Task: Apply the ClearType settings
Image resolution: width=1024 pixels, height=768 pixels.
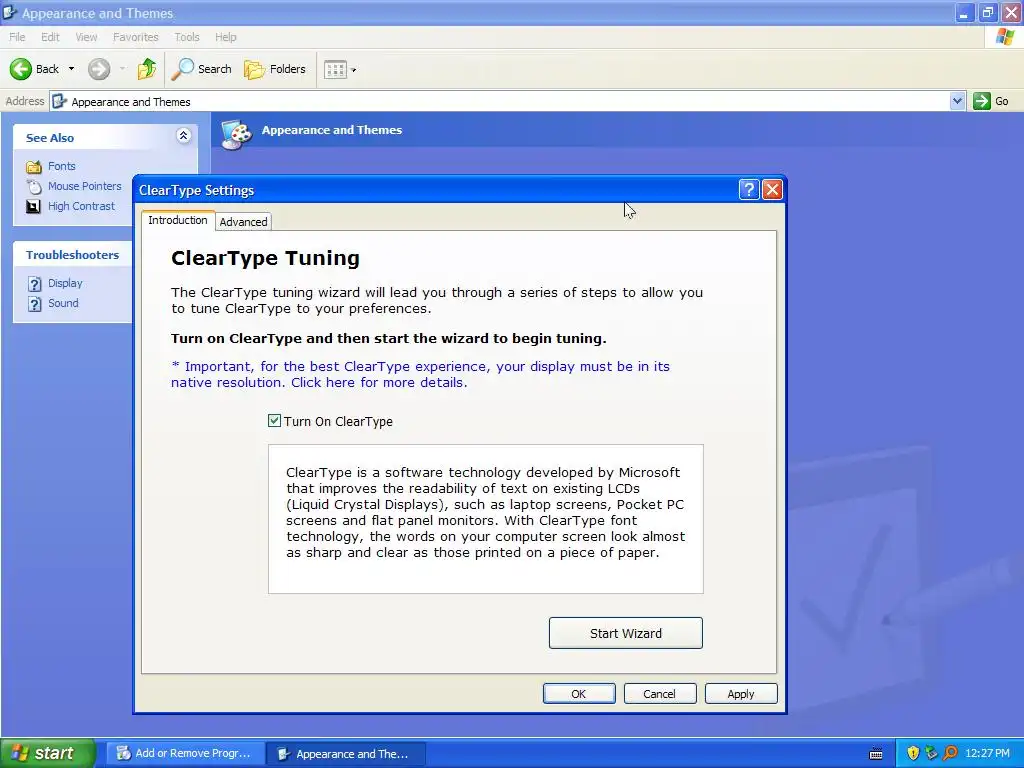Action: (741, 694)
